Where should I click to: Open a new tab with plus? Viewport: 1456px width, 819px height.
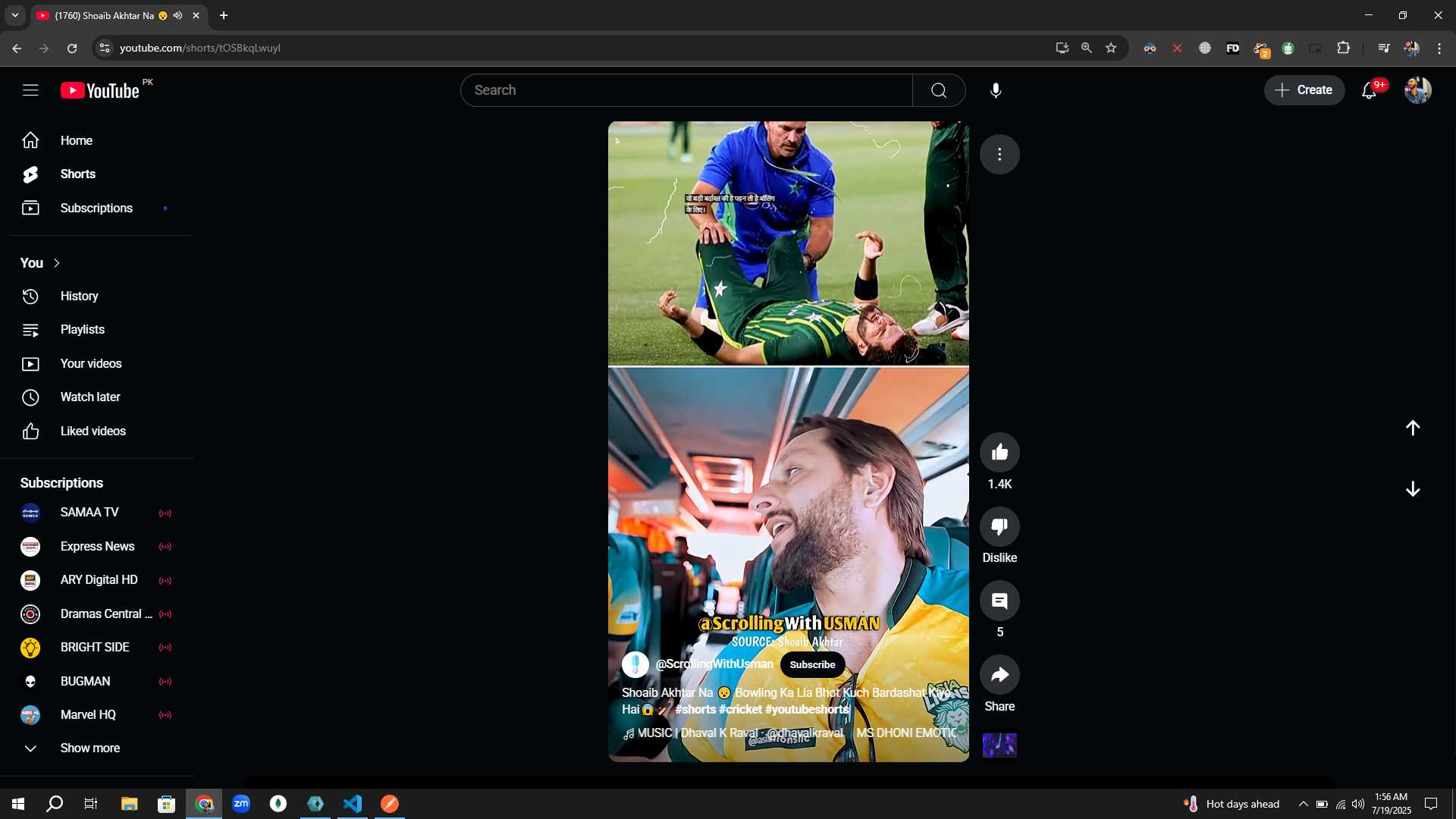coord(224,15)
